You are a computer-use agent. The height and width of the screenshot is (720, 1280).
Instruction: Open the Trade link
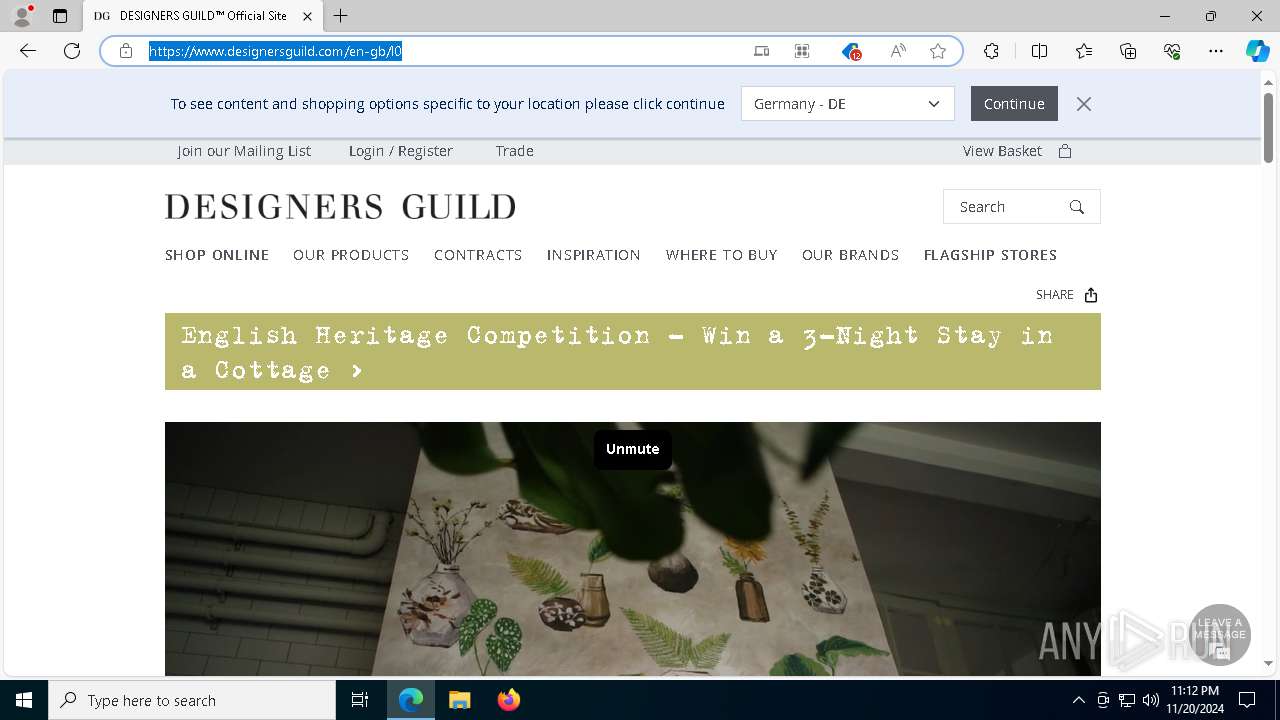(515, 151)
